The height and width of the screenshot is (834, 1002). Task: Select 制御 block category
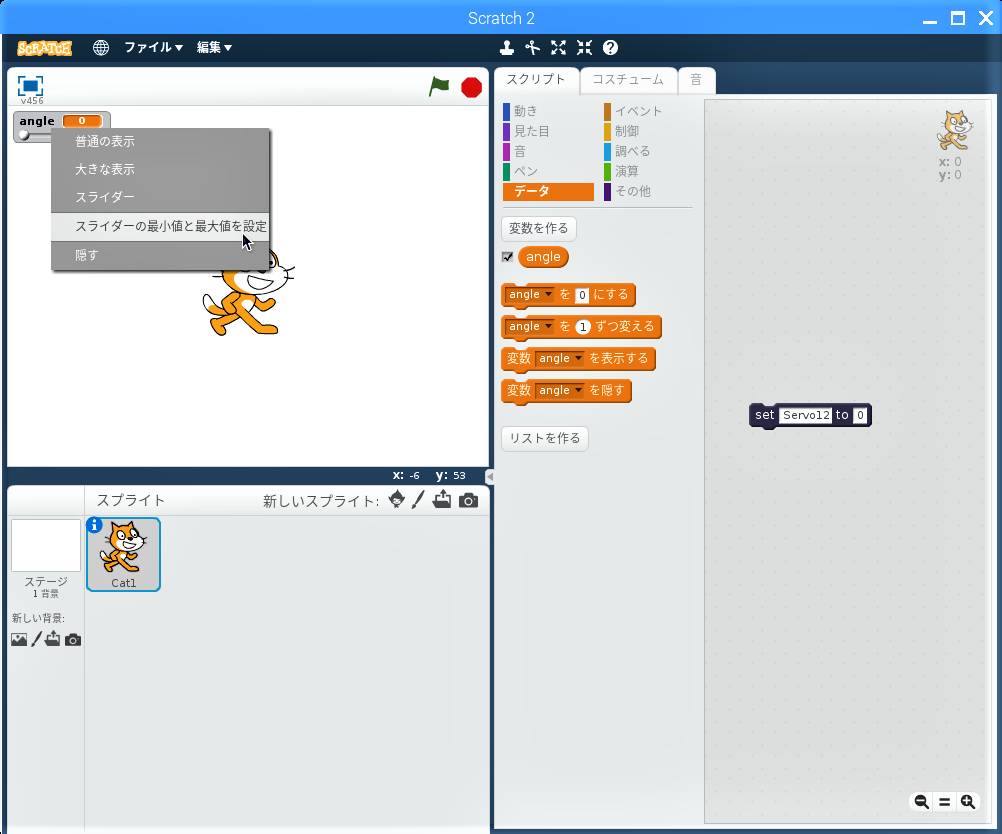[648, 131]
